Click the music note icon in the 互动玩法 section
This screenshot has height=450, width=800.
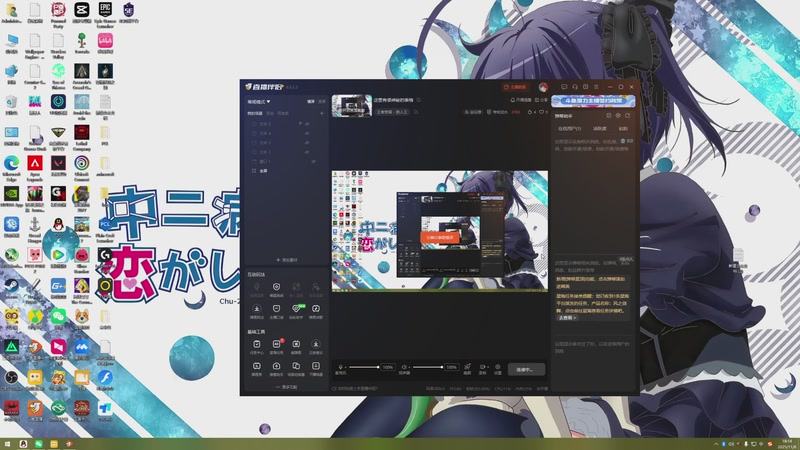pos(316,310)
